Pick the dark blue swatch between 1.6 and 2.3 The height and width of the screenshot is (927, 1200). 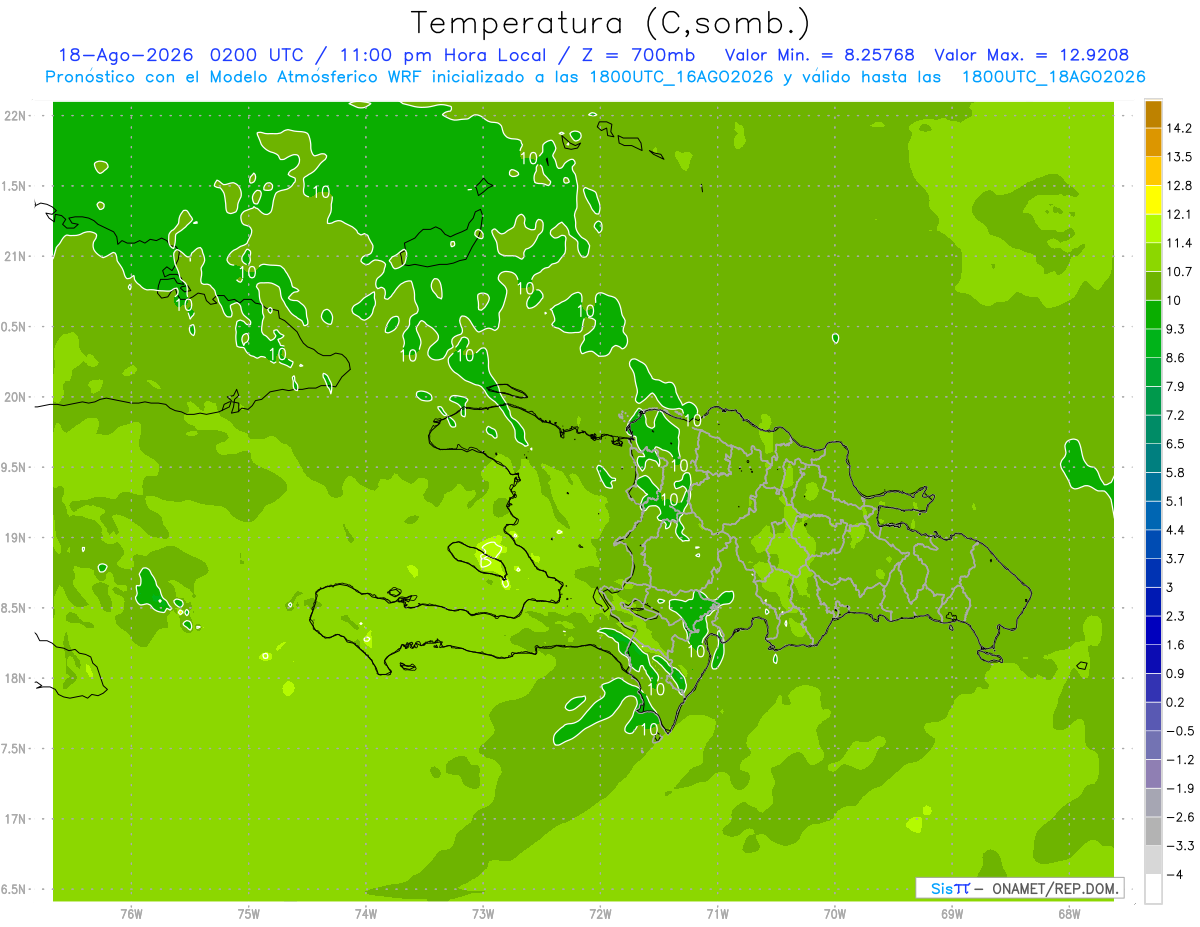click(x=1153, y=630)
